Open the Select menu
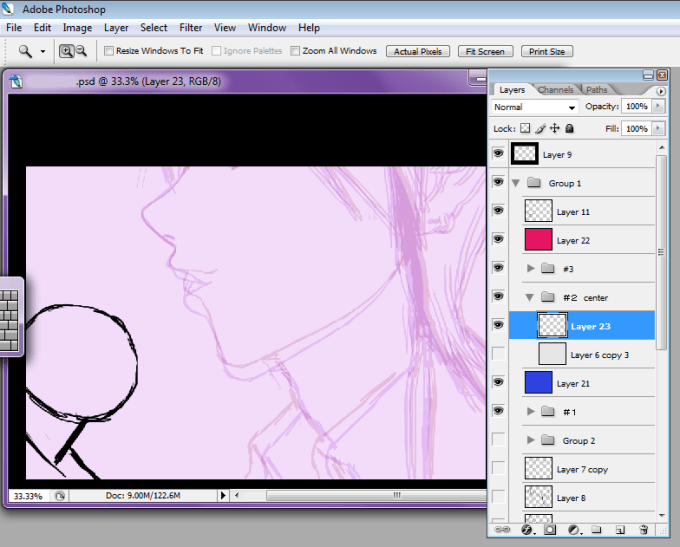 tap(154, 28)
